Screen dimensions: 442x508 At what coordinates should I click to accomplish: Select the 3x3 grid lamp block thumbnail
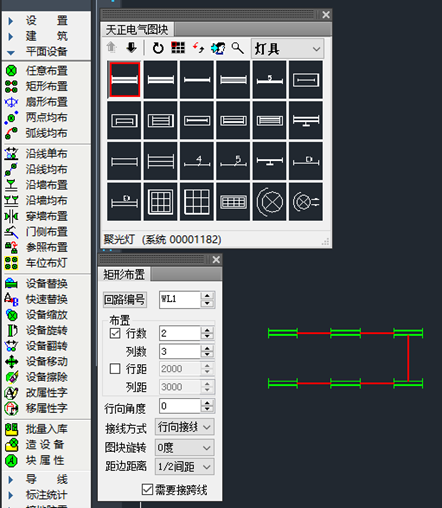[x=197, y=201]
